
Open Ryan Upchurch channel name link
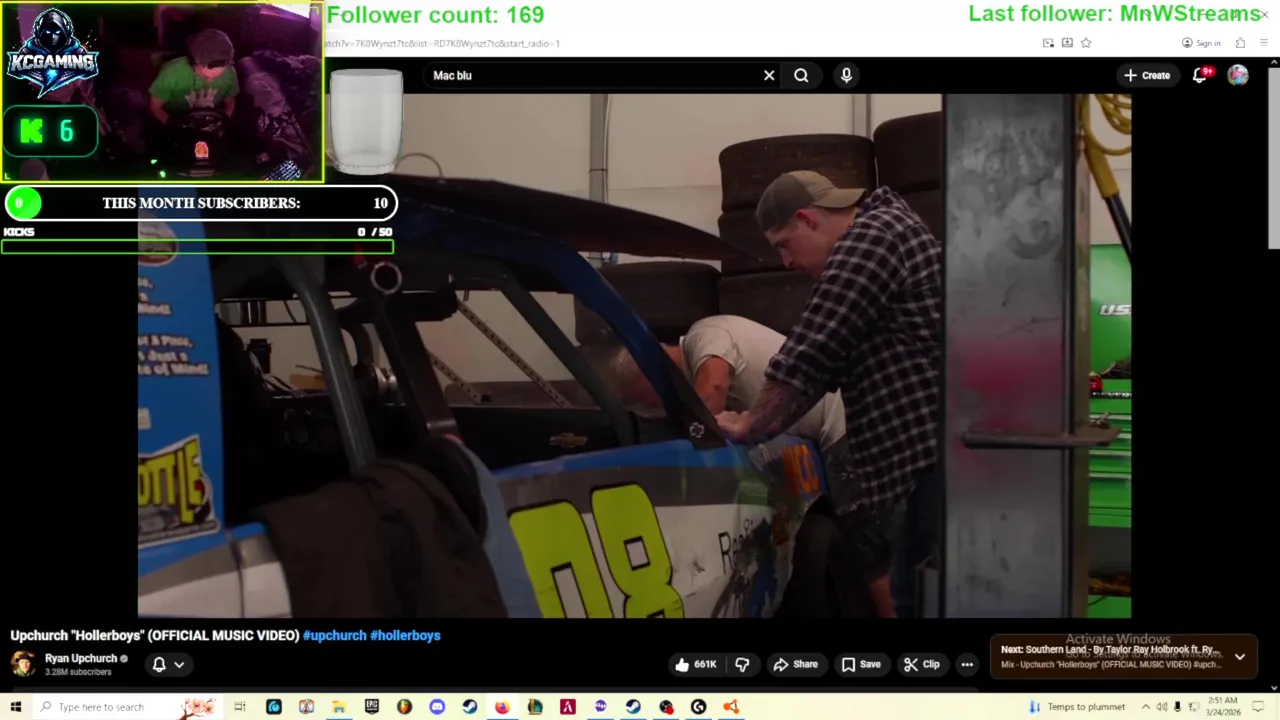tap(81, 658)
